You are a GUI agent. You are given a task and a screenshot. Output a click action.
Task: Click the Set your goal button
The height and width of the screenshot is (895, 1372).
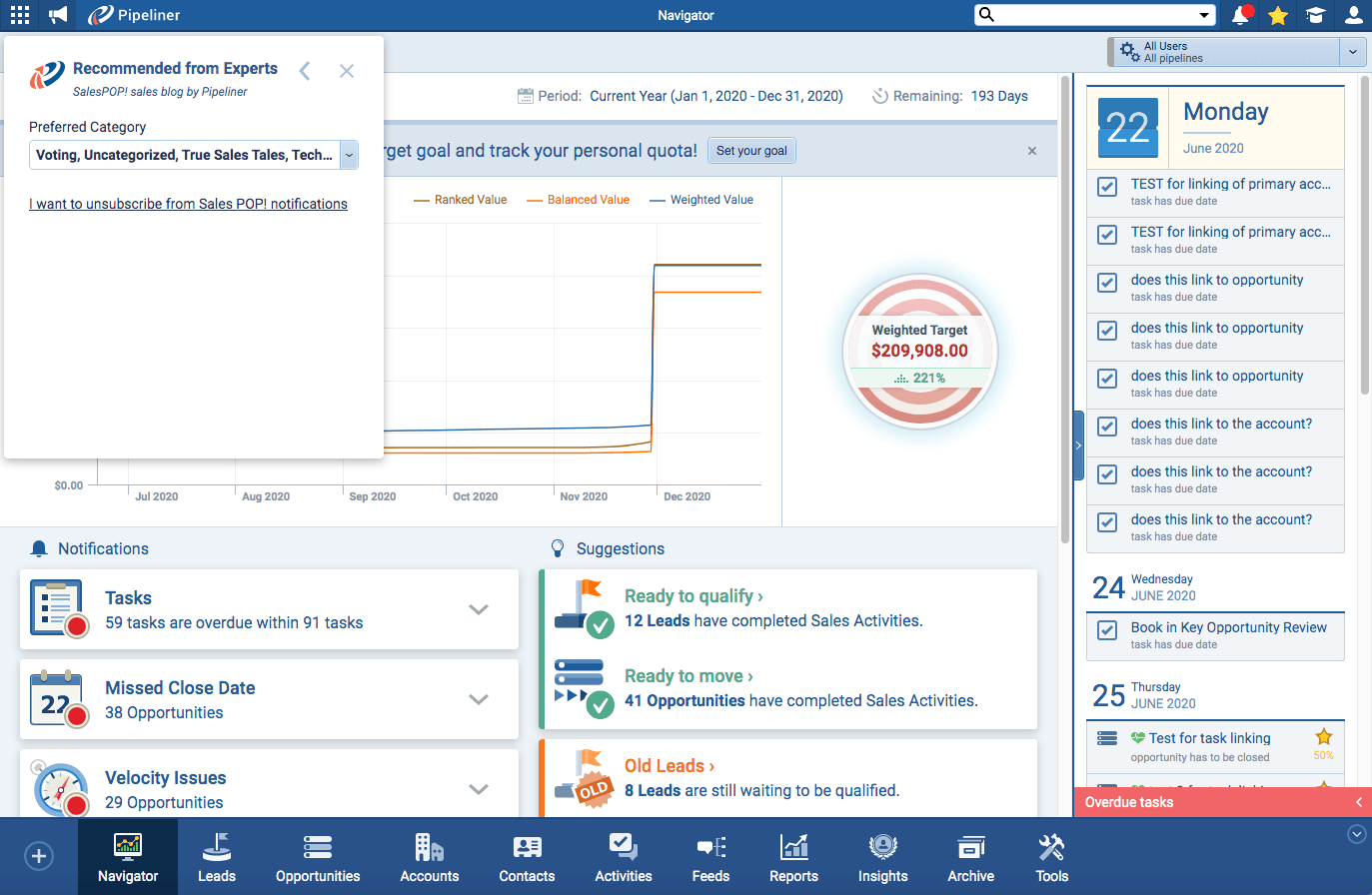pyautogui.click(x=751, y=151)
